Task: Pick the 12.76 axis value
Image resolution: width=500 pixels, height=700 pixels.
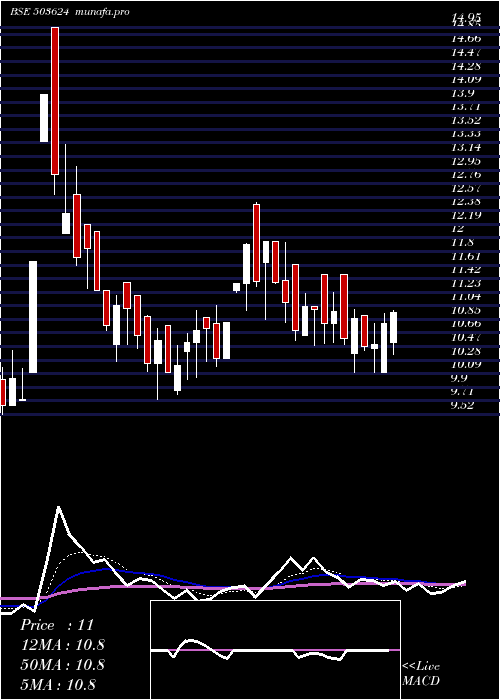Action: click(466, 174)
